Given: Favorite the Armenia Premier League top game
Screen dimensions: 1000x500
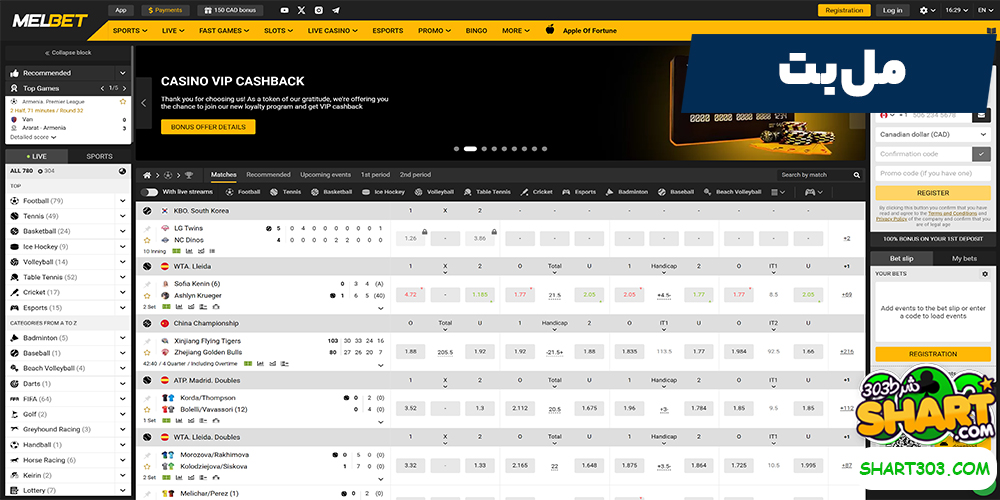Looking at the screenshot, I should coord(123,101).
